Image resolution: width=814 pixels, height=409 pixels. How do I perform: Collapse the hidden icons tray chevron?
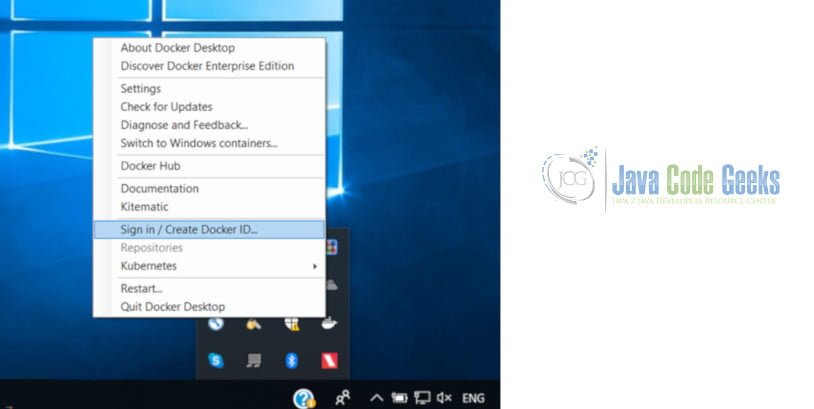pyautogui.click(x=376, y=398)
